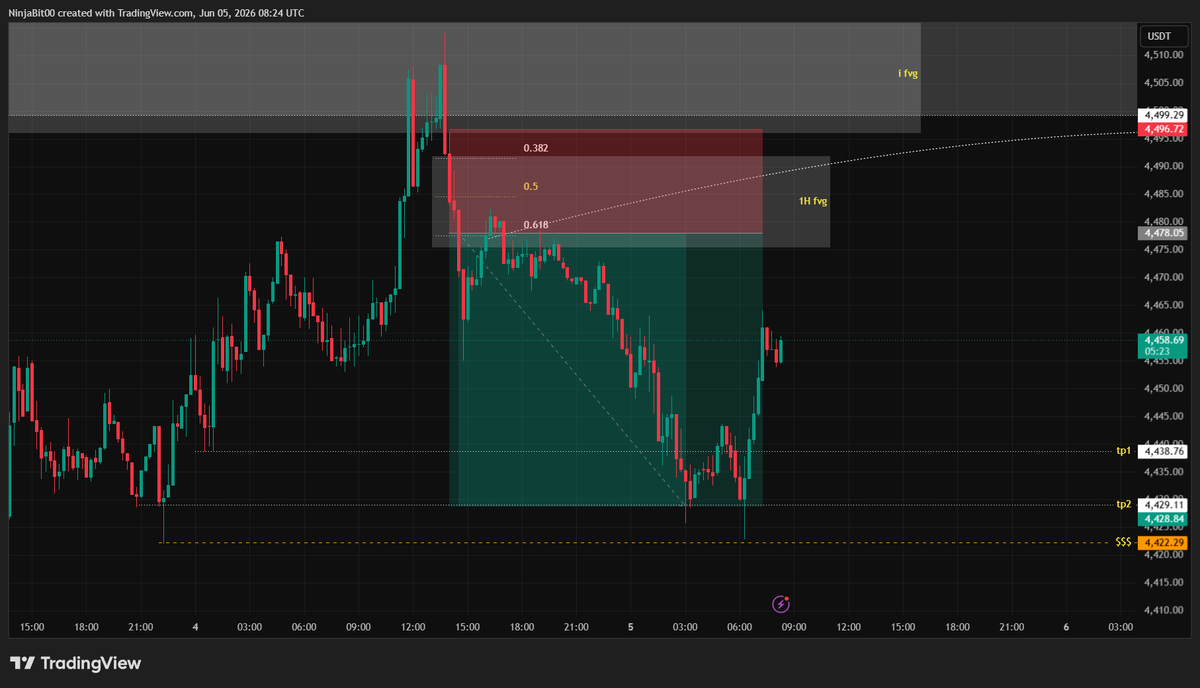Select the tp1 line label
The height and width of the screenshot is (688, 1200).
[x=1124, y=451]
